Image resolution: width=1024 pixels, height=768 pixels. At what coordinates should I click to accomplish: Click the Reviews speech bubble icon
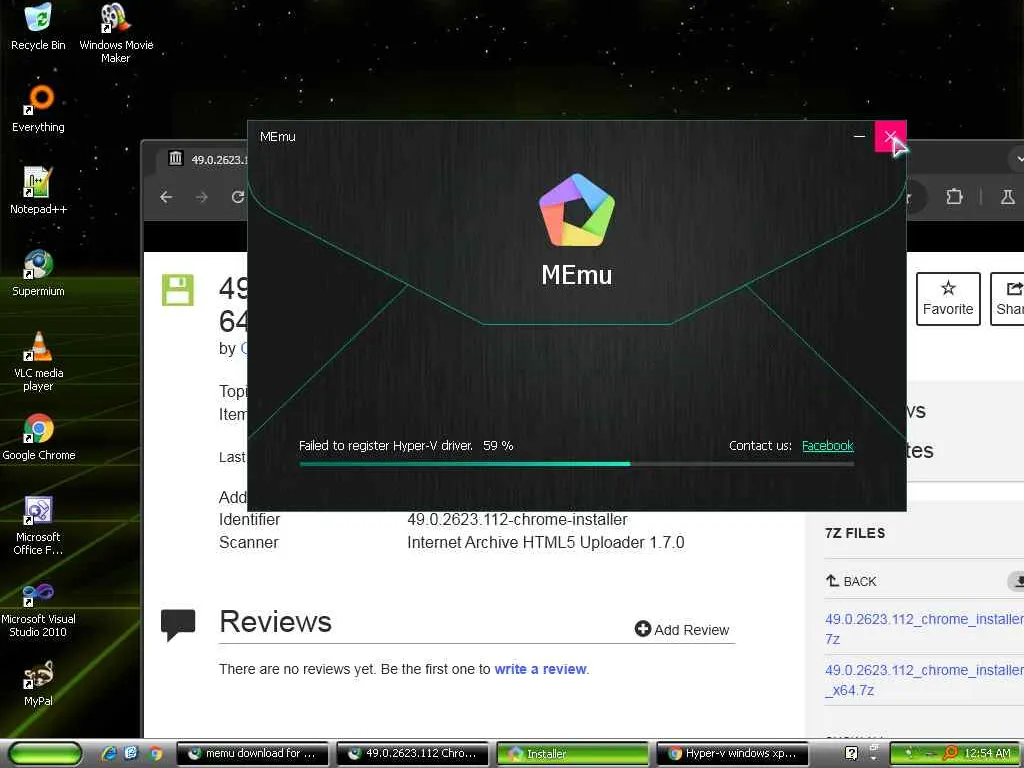(178, 624)
